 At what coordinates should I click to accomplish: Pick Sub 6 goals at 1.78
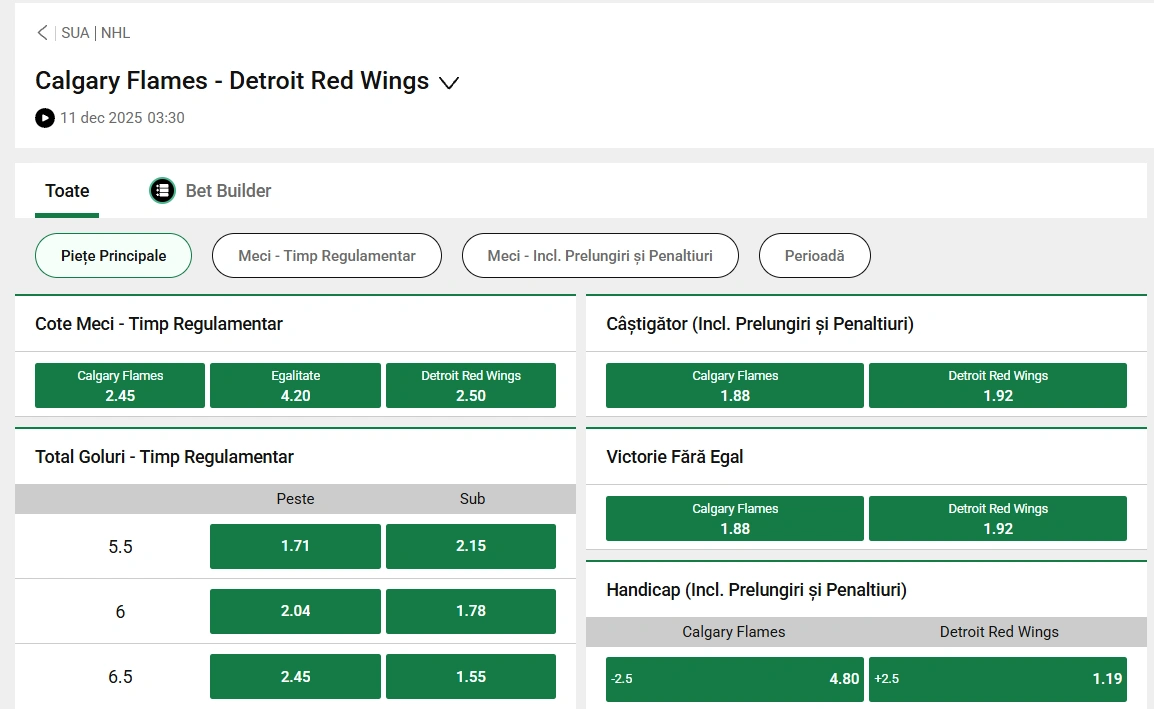click(x=470, y=611)
